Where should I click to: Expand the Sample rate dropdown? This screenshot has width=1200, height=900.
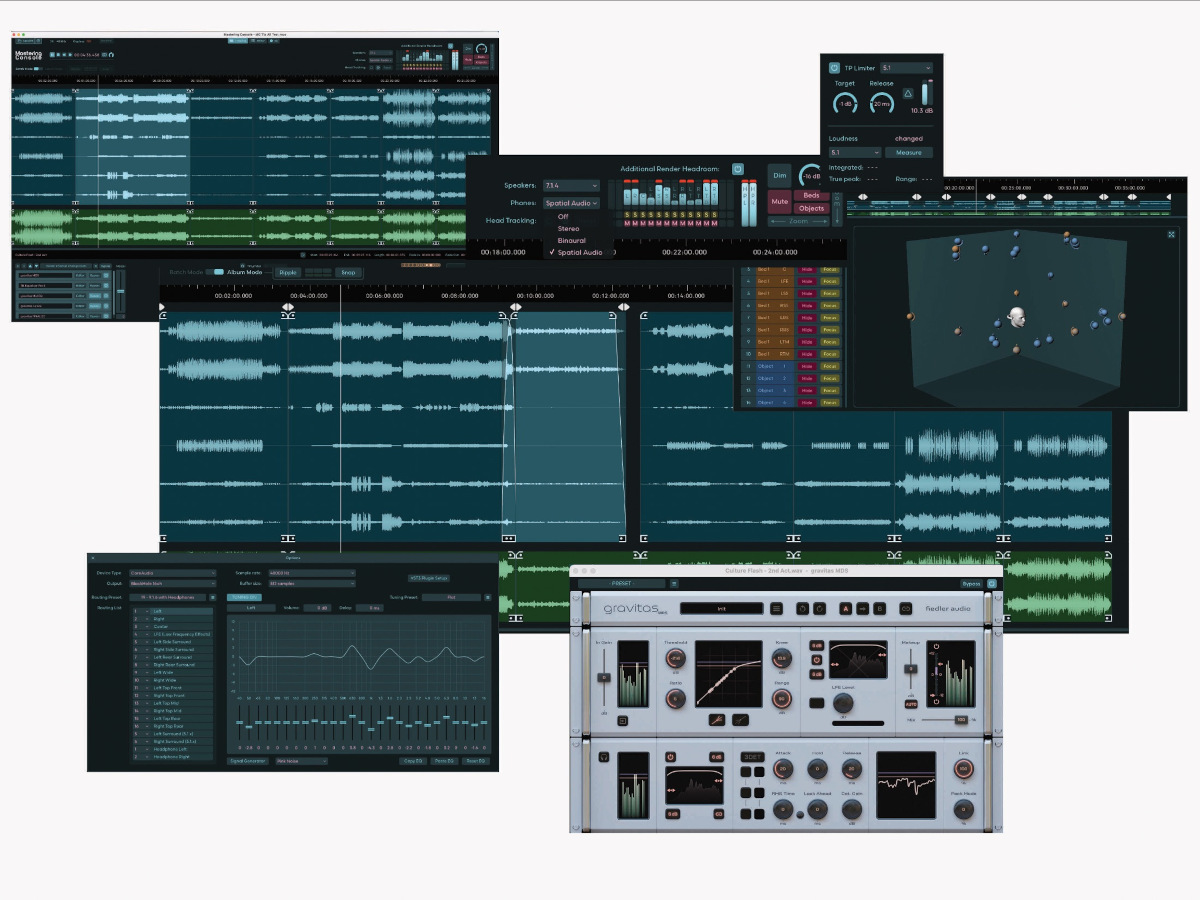click(x=311, y=573)
